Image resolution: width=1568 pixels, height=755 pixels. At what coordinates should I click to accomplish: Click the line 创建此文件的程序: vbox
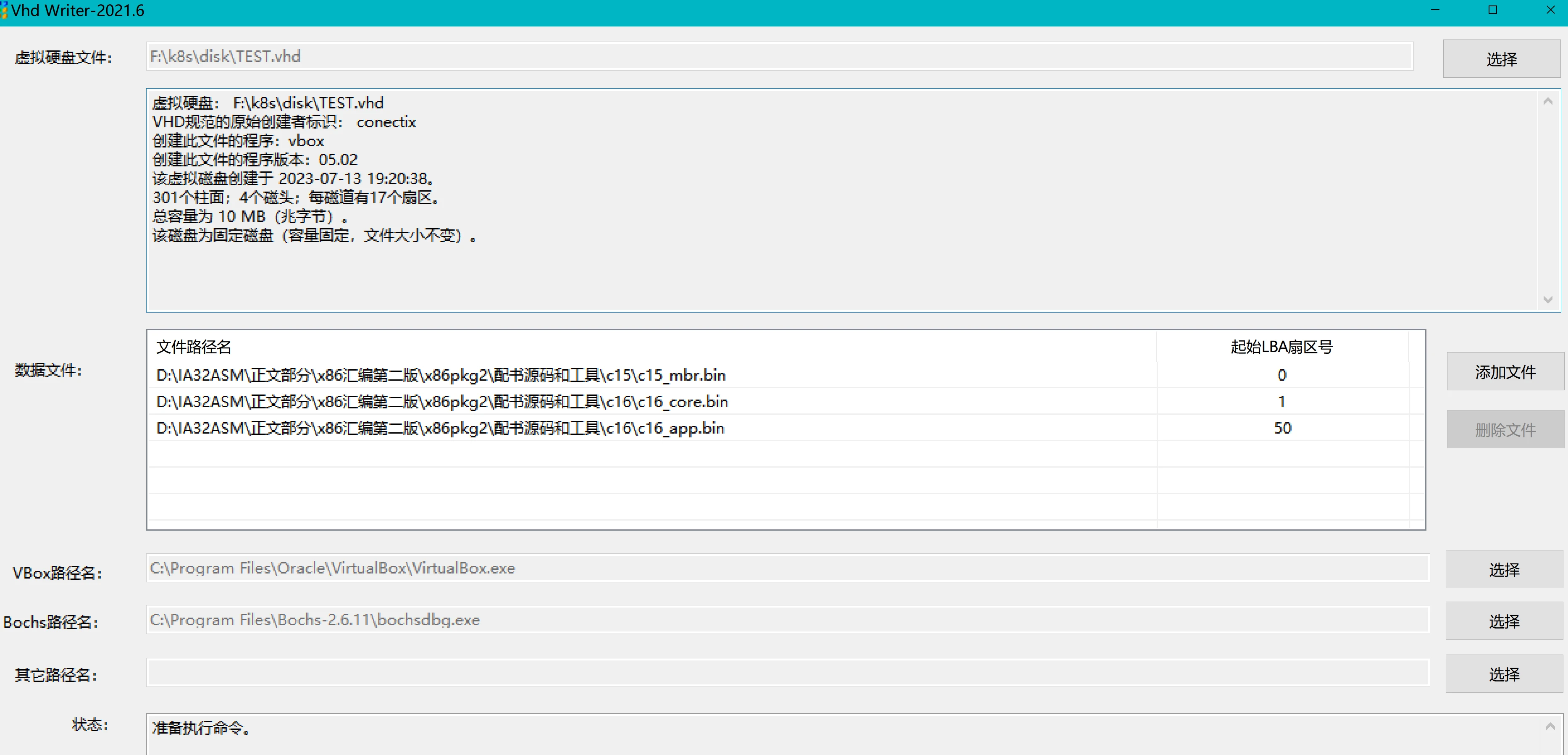coord(238,141)
